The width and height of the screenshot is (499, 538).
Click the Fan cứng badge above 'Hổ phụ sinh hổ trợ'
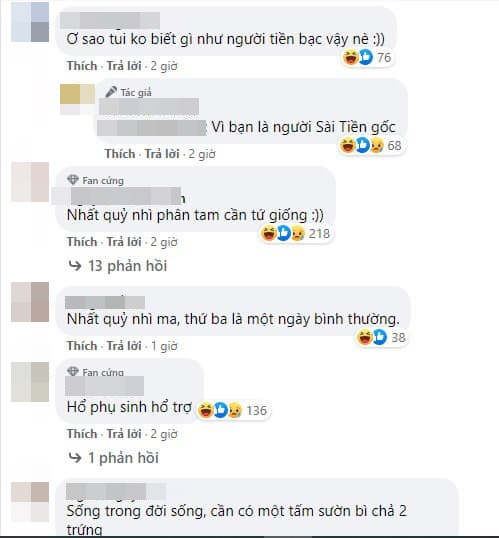(95, 372)
